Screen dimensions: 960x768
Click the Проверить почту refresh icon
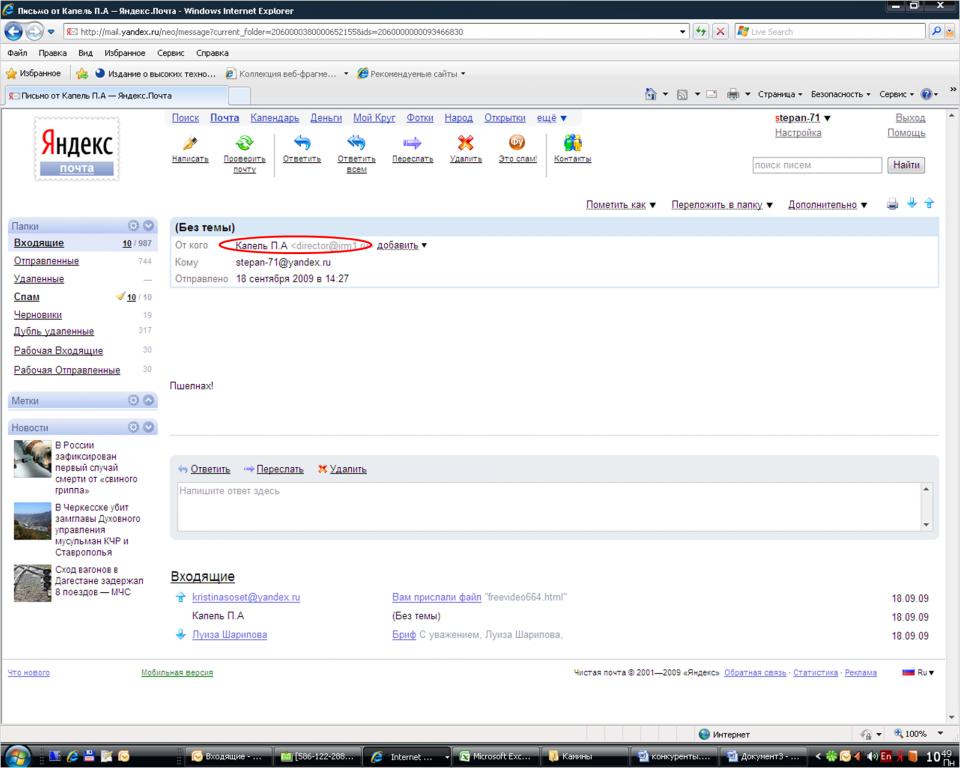pyautogui.click(x=244, y=143)
